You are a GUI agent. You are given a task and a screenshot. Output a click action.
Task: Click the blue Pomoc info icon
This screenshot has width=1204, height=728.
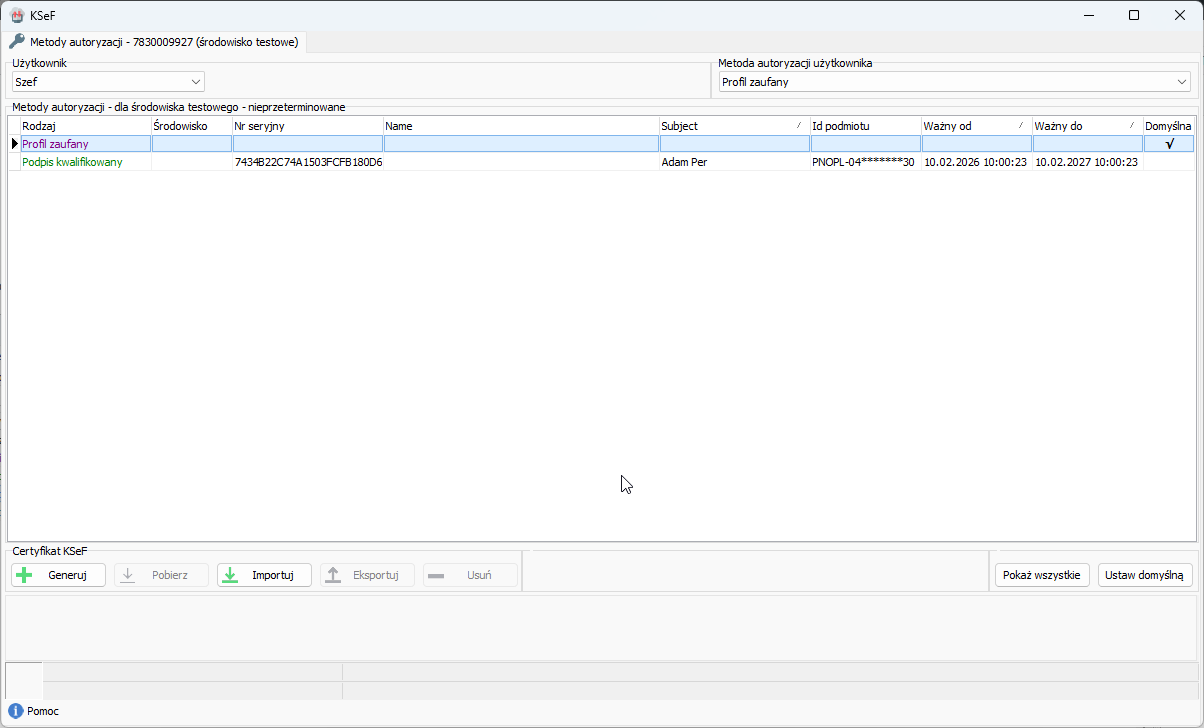(16, 711)
